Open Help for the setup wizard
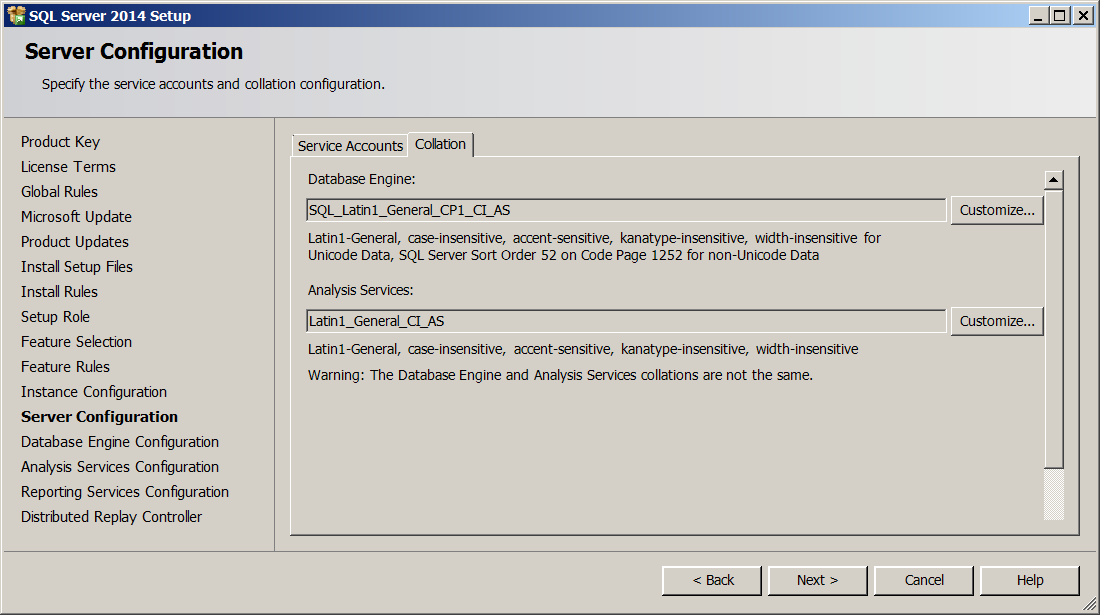Image resolution: width=1100 pixels, height=615 pixels. [1029, 580]
